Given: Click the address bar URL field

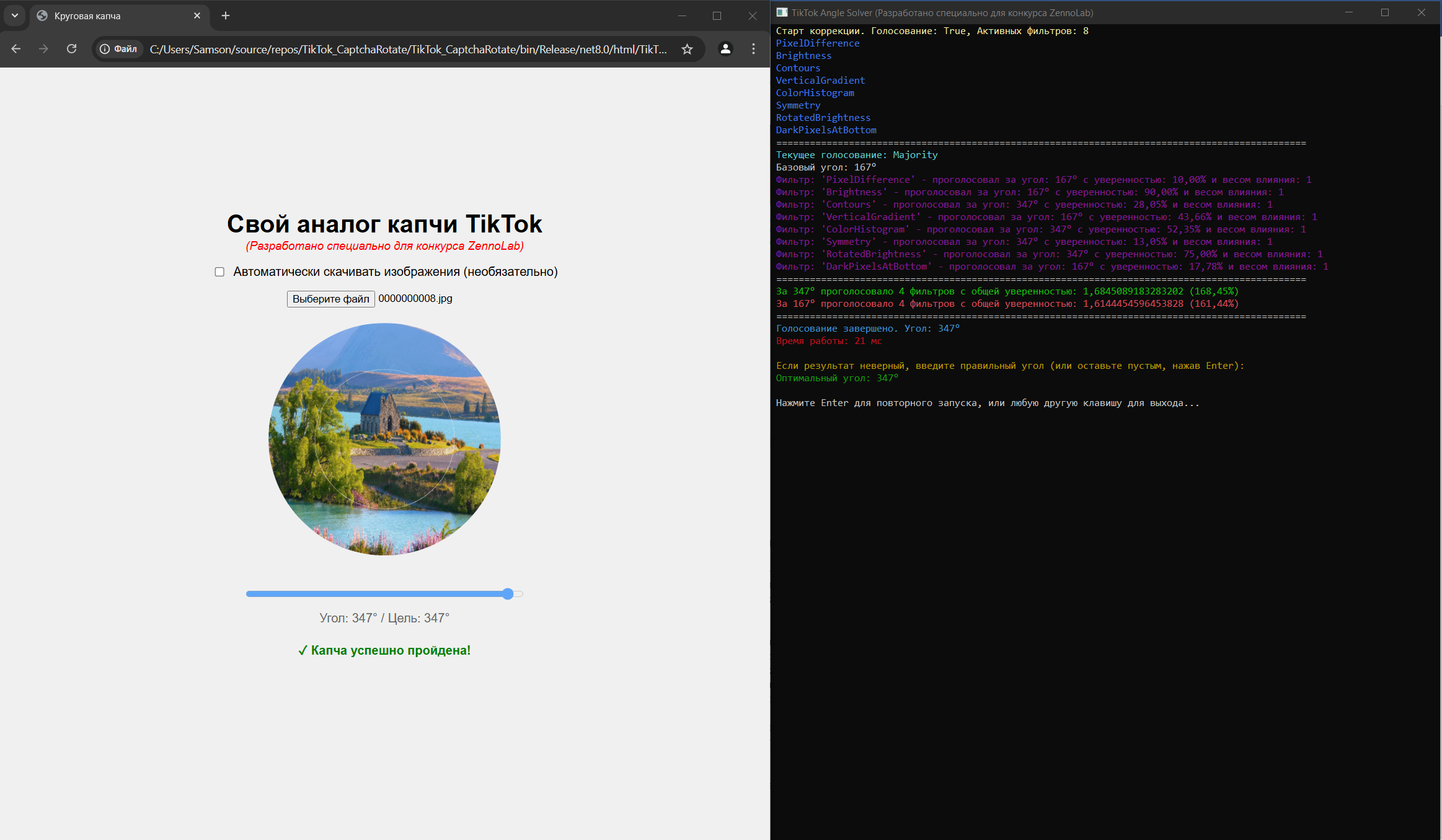Looking at the screenshot, I should click(x=408, y=49).
